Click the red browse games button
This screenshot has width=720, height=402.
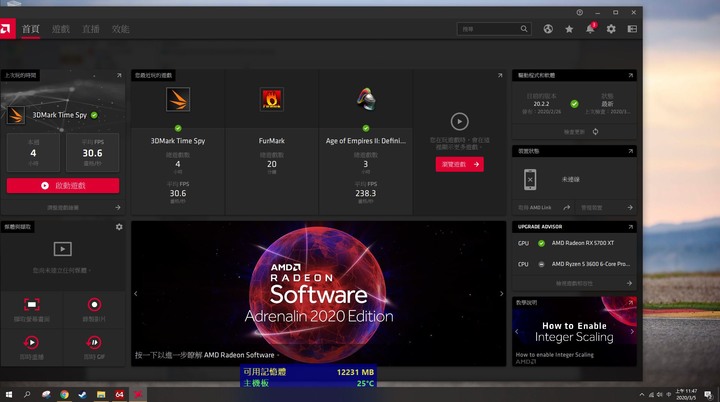(460, 164)
